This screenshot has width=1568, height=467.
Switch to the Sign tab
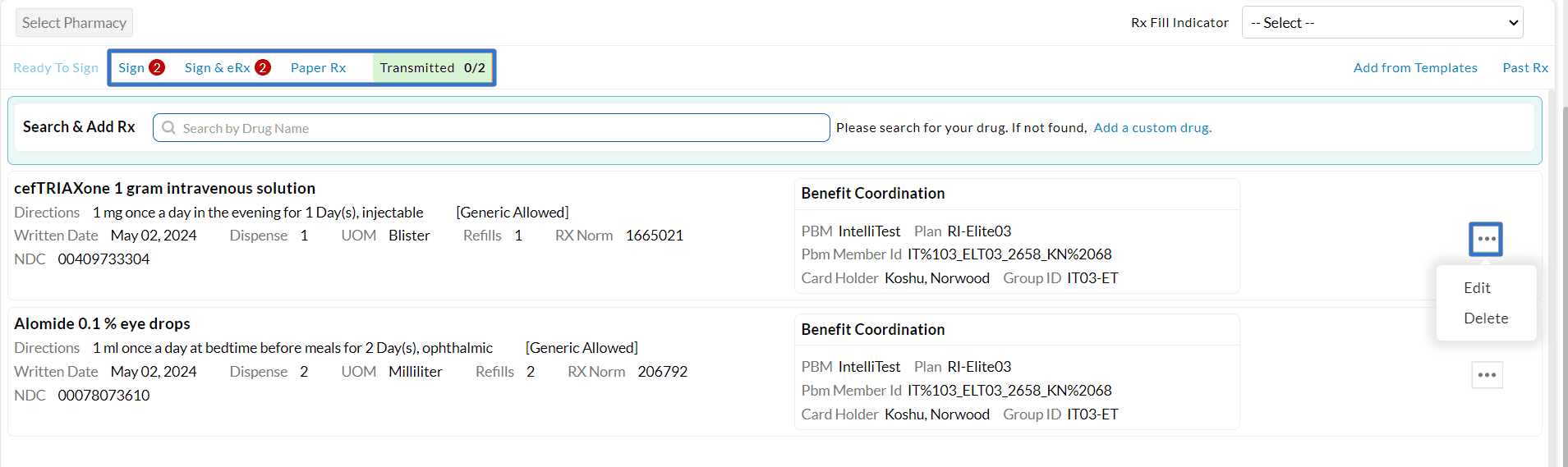tap(131, 68)
